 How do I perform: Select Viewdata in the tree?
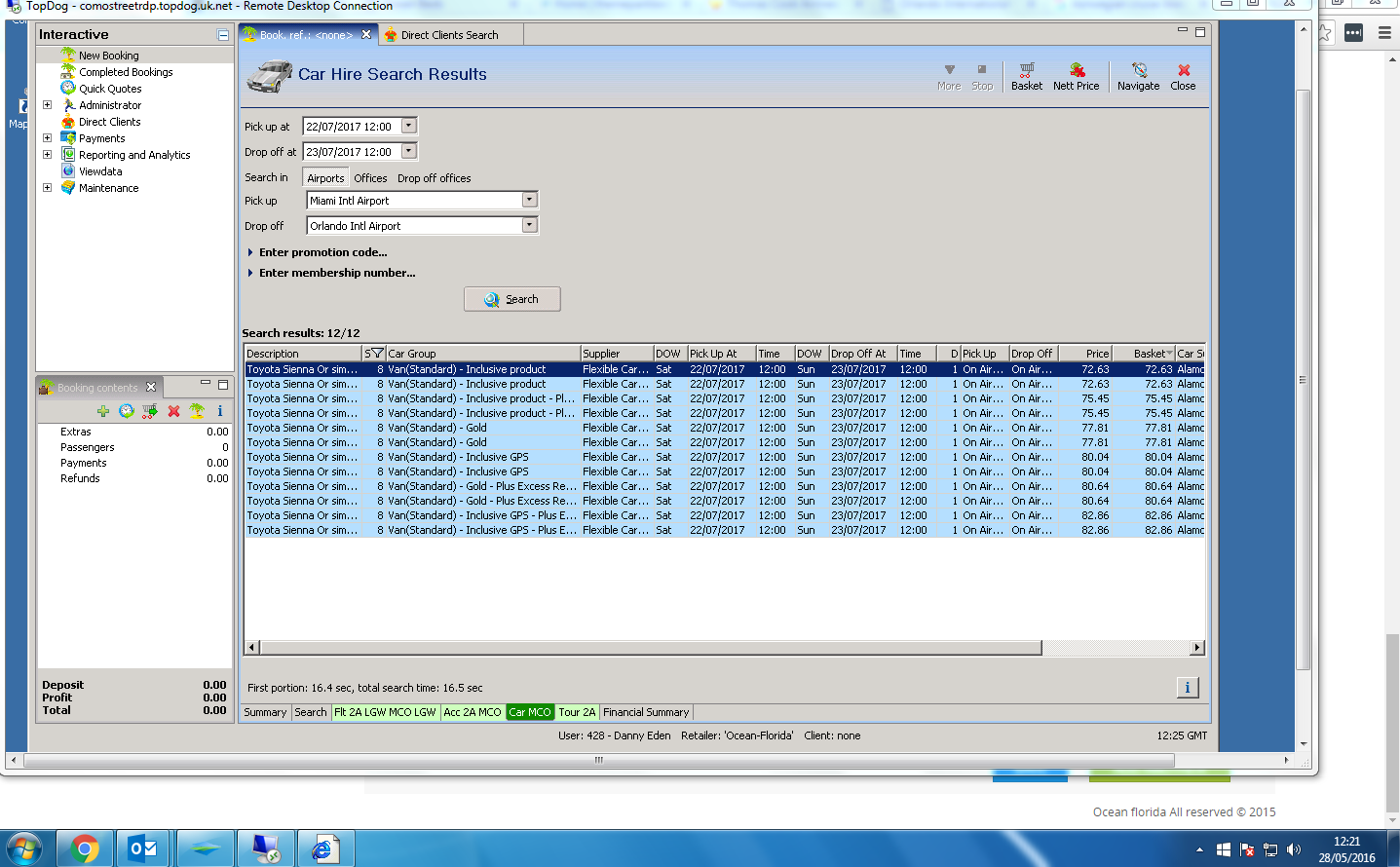(x=100, y=171)
